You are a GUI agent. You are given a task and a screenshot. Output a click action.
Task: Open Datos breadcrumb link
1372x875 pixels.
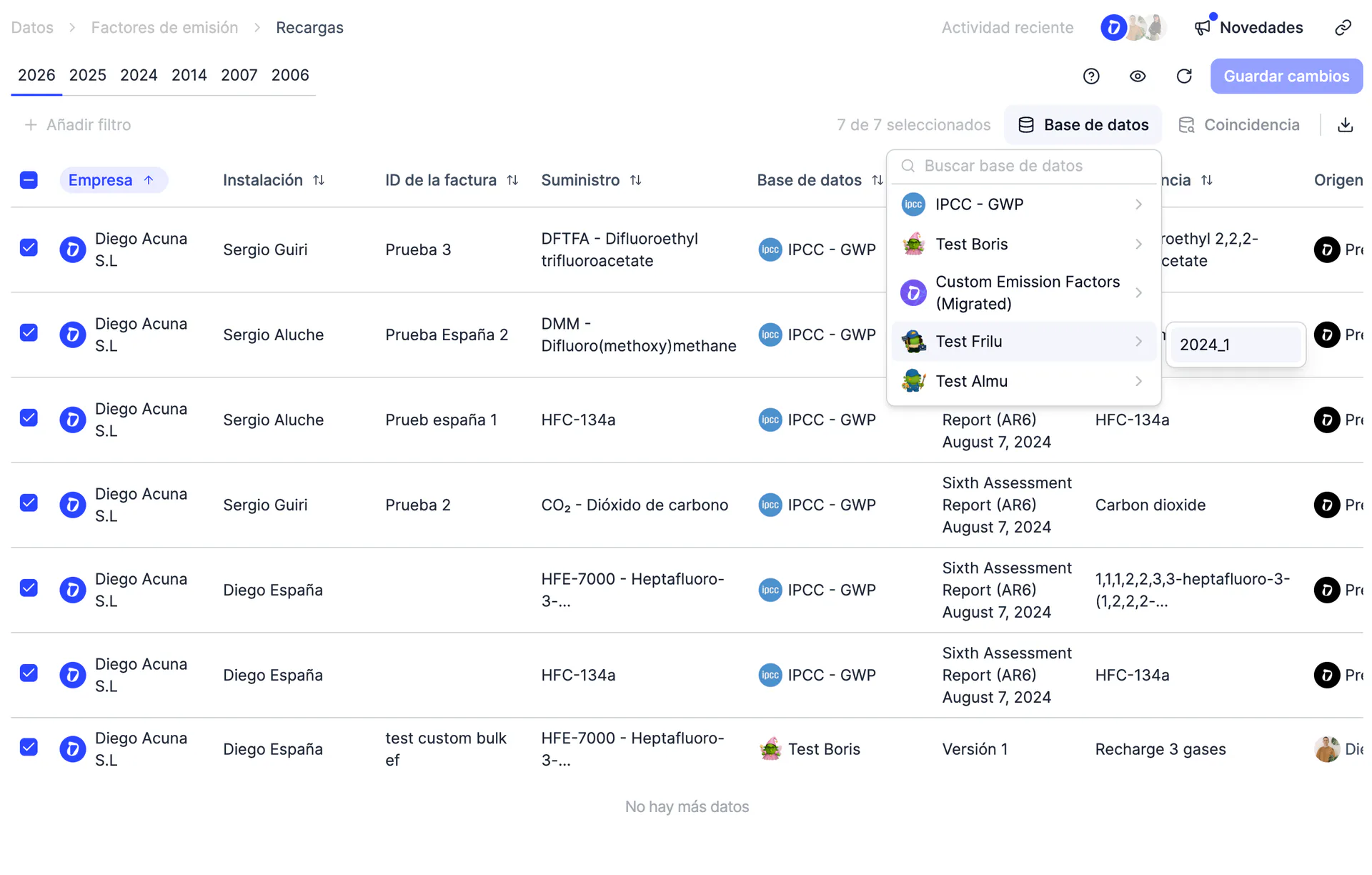pos(32,28)
